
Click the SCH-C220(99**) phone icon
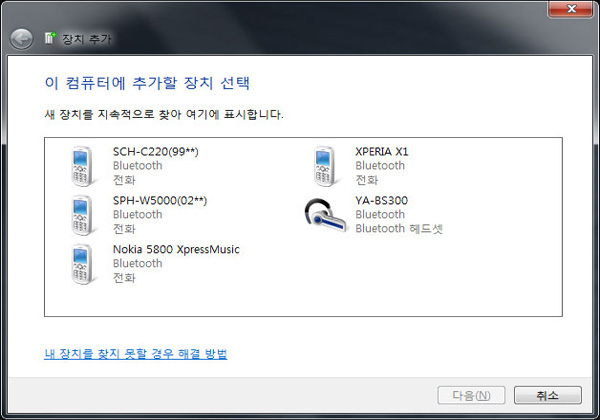tap(82, 166)
